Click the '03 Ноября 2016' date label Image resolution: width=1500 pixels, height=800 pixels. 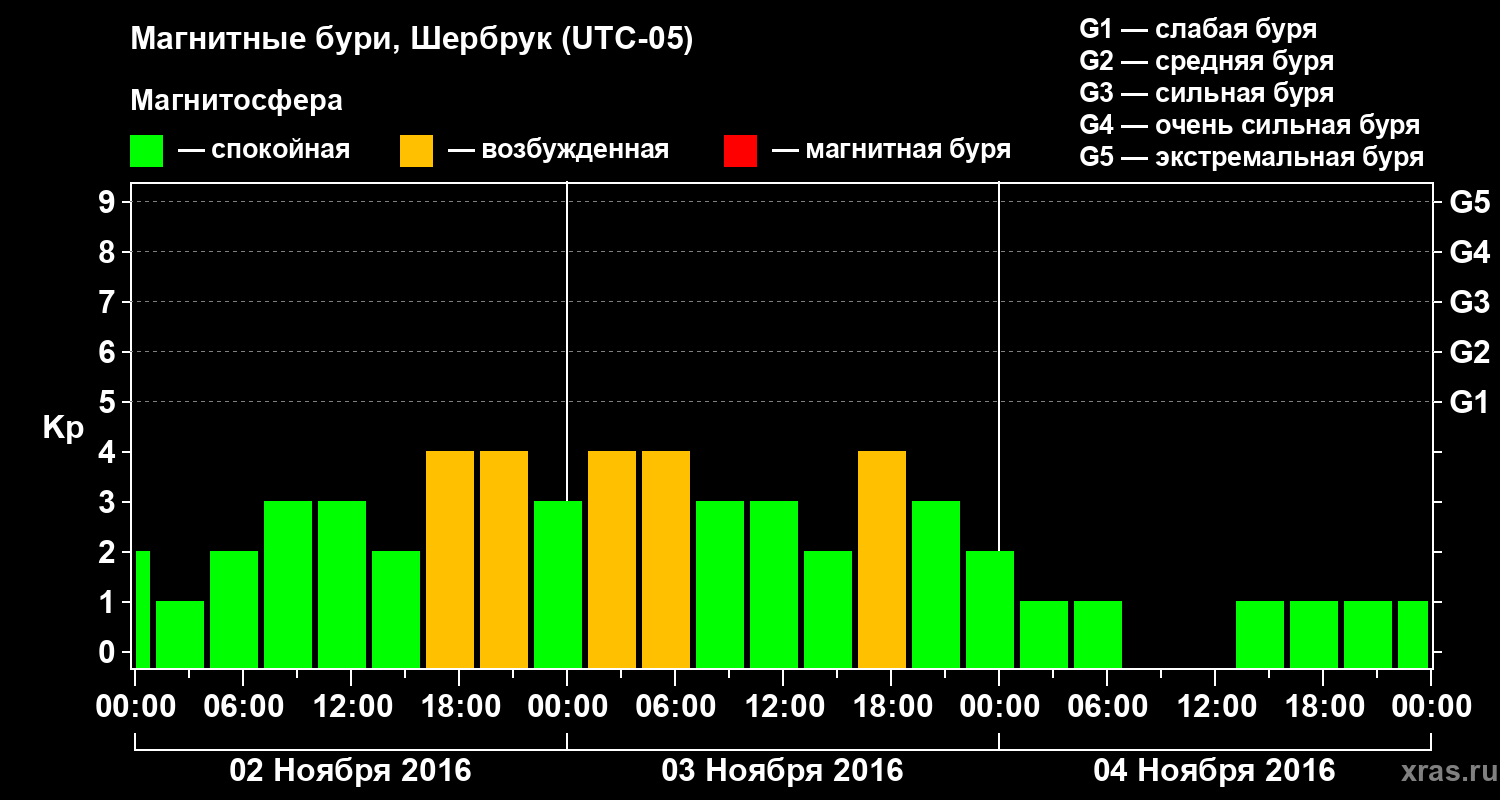point(782,770)
